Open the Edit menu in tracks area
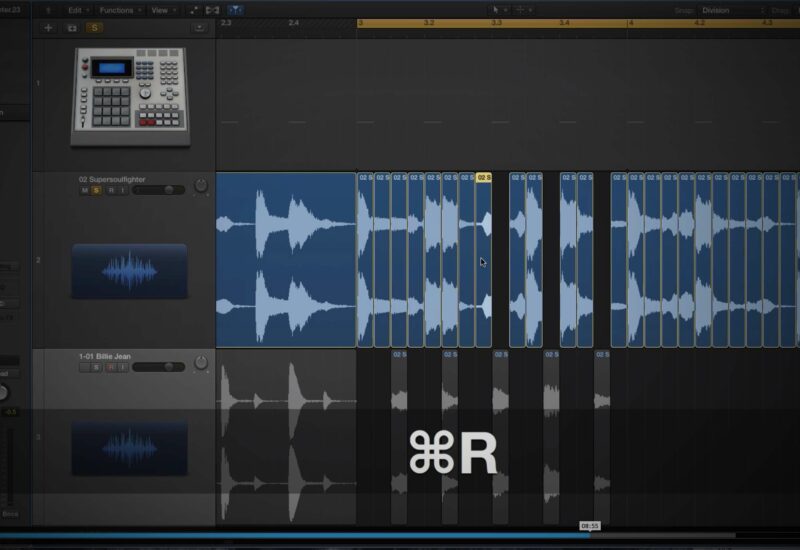The height and width of the screenshot is (550, 800). [78, 10]
